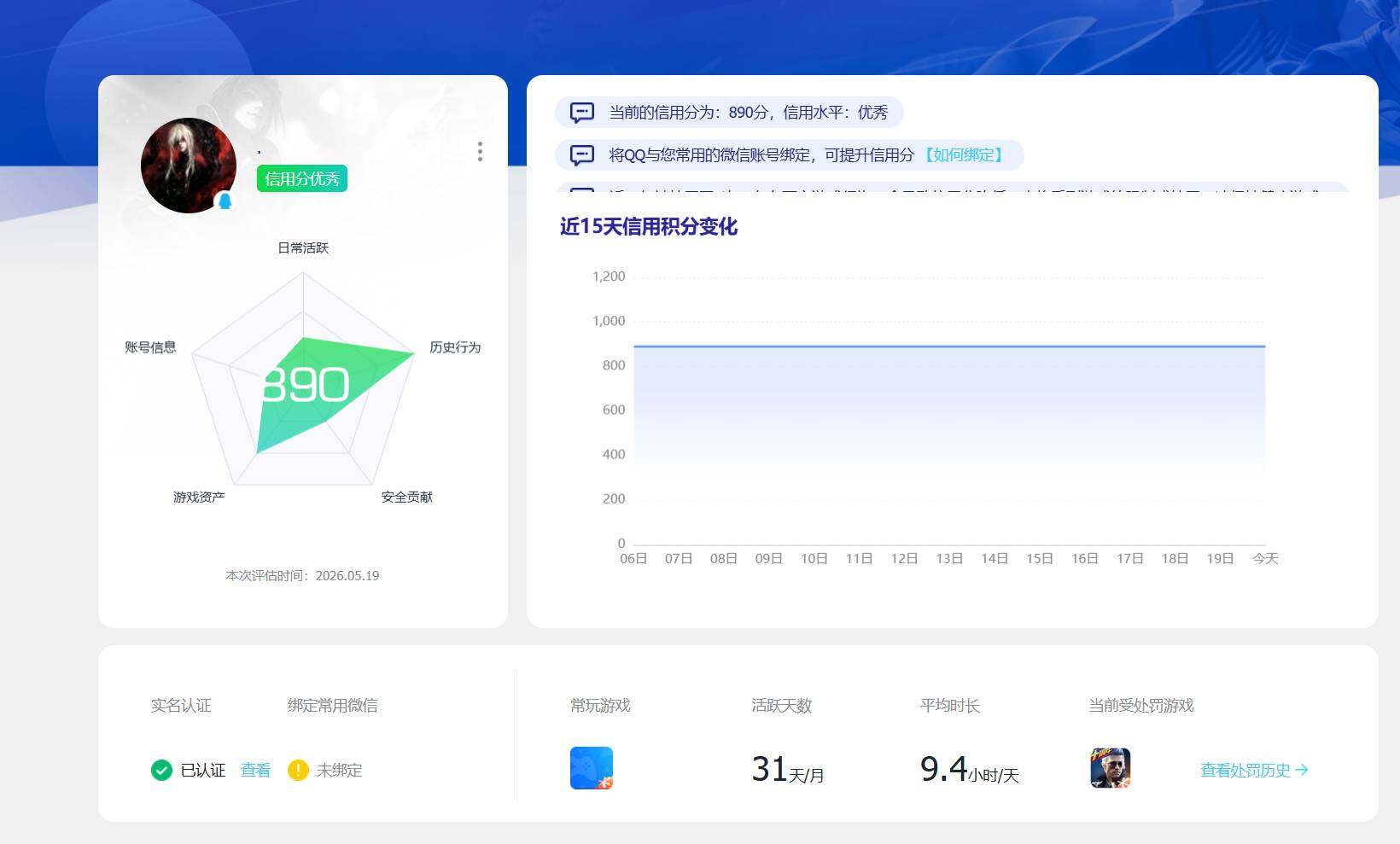1400x844 pixels.
Task: Click the 19日 label on chart axis
Action: (x=1220, y=558)
